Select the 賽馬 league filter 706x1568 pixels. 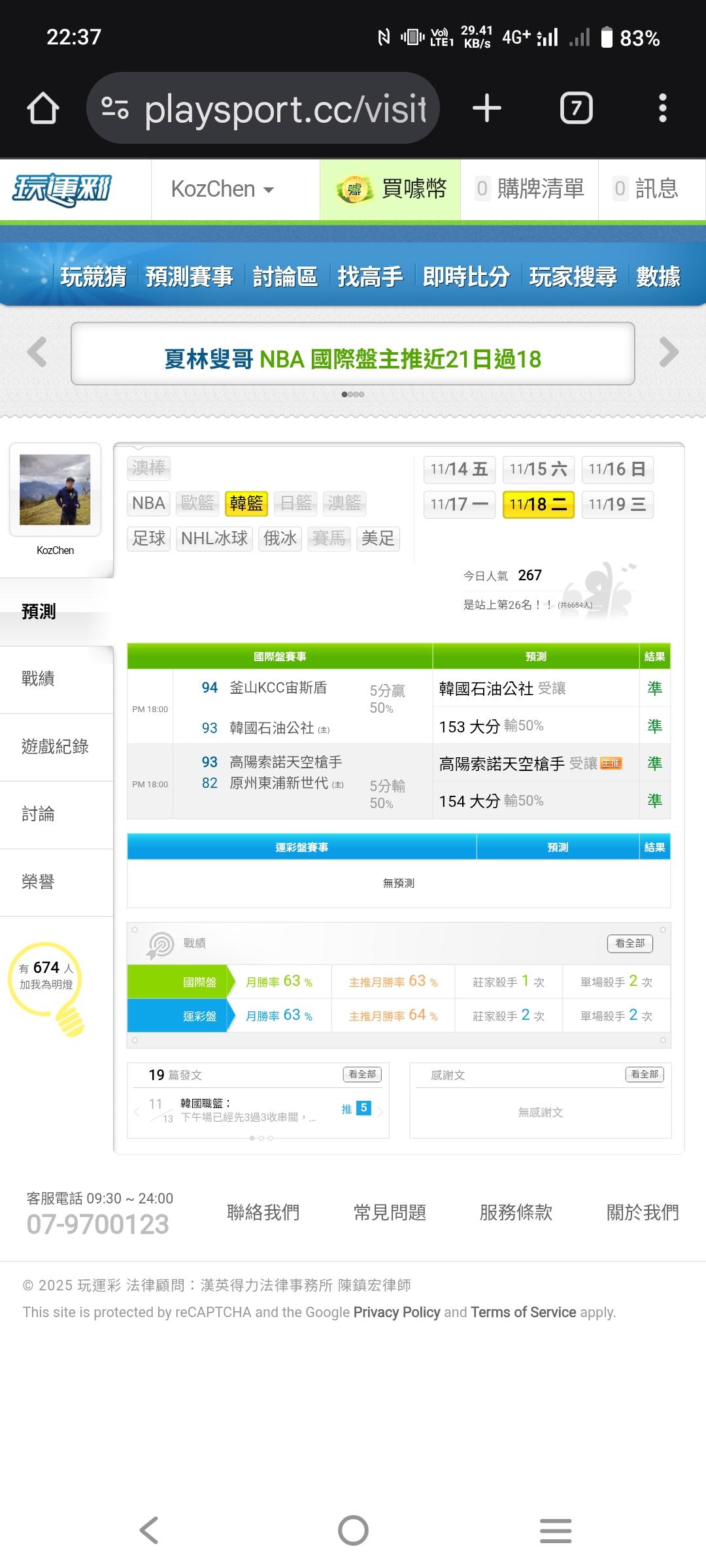coord(329,538)
